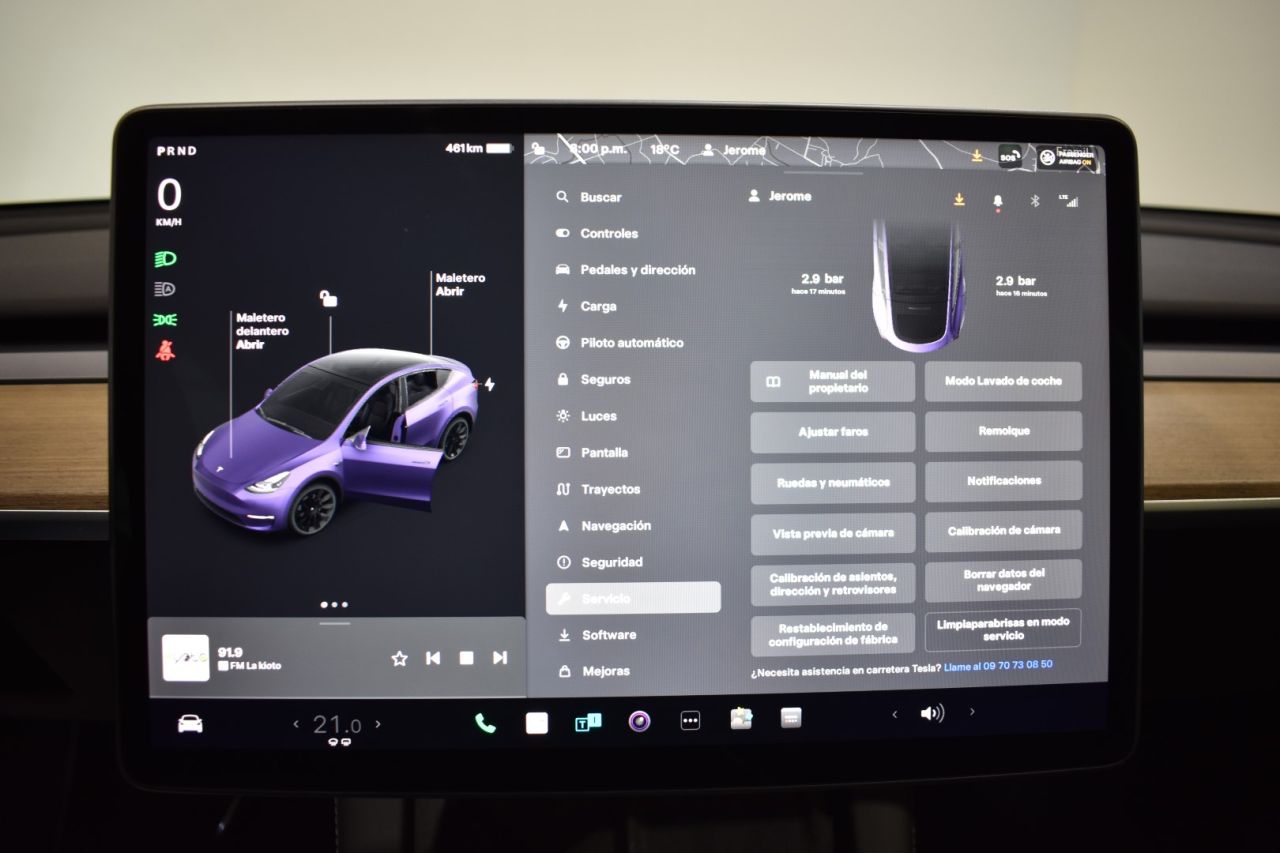Tap the notification bell icon
Image resolution: width=1280 pixels, height=853 pixels.
(997, 201)
